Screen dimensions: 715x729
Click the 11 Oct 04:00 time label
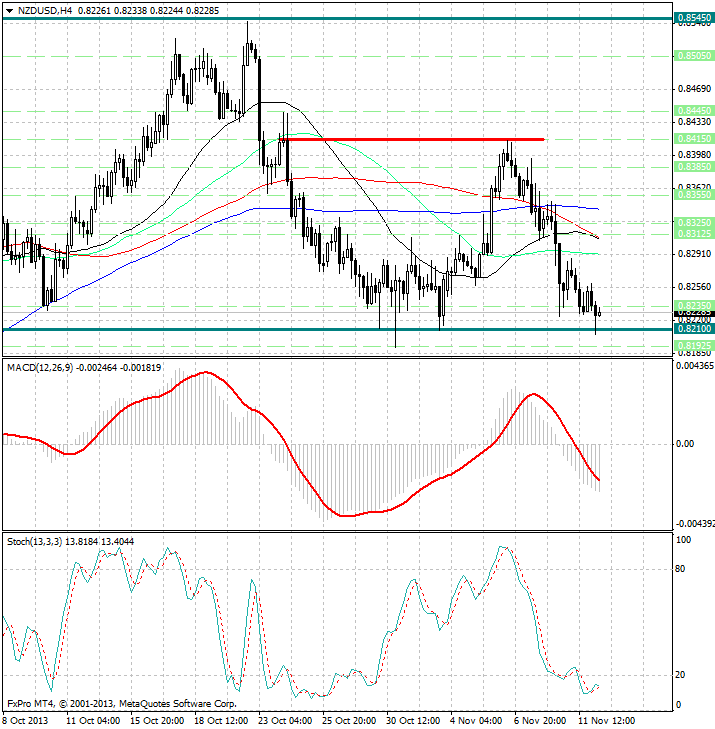coord(93,721)
